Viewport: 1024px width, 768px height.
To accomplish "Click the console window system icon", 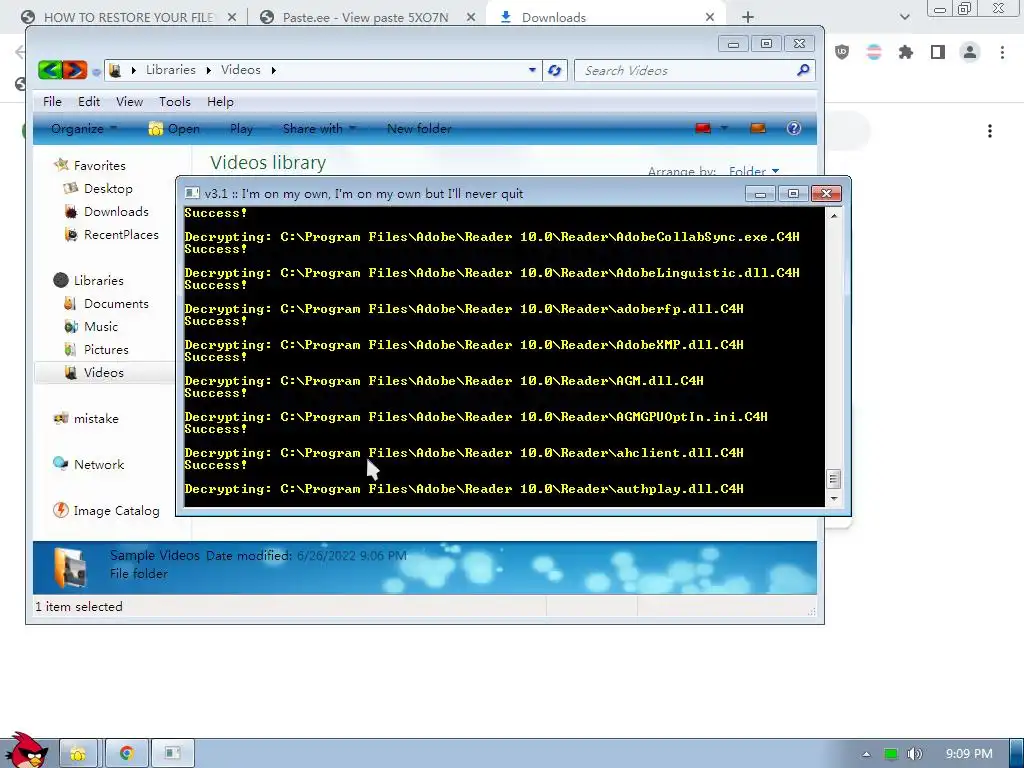I will point(191,193).
